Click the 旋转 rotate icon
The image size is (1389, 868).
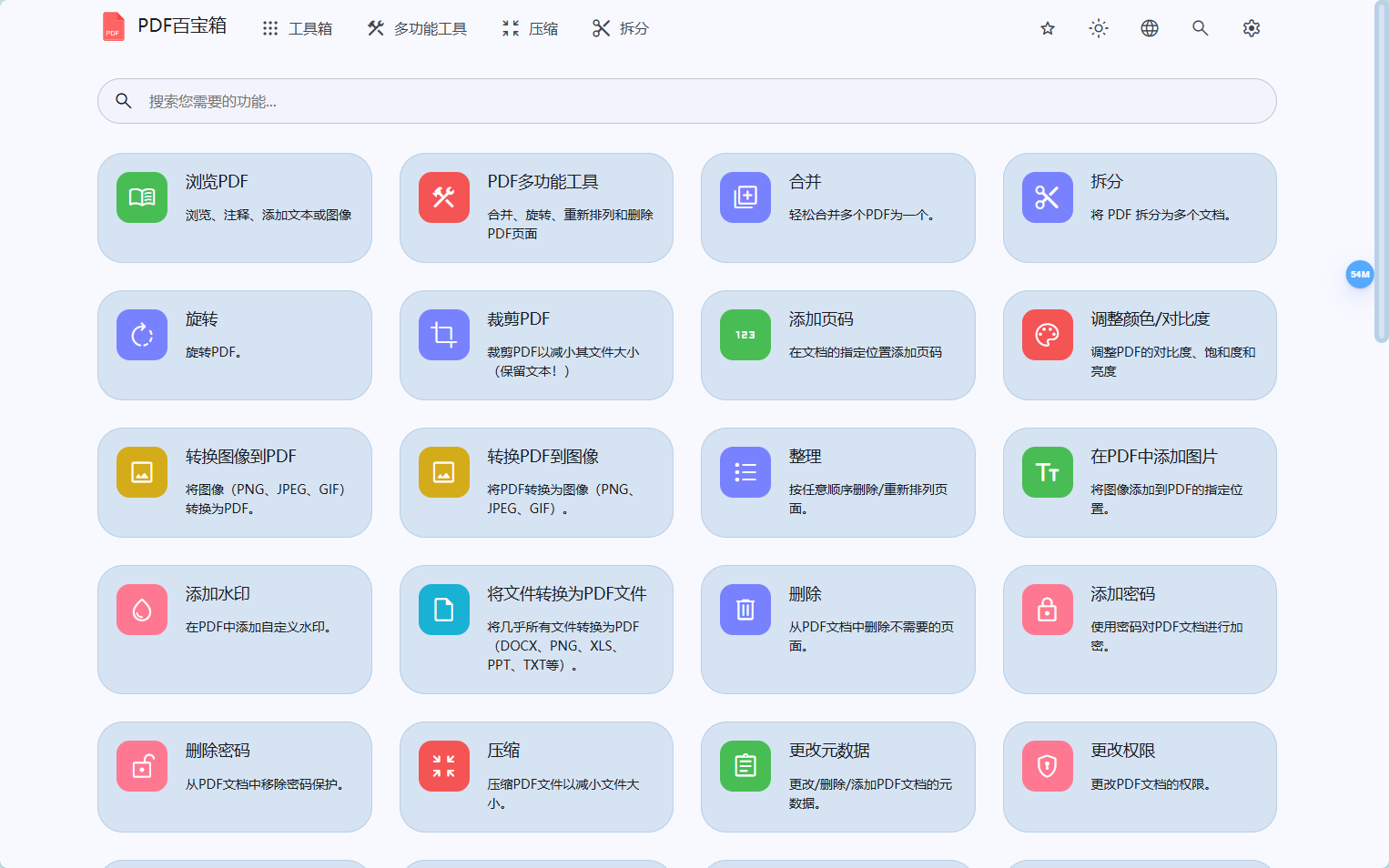click(142, 335)
